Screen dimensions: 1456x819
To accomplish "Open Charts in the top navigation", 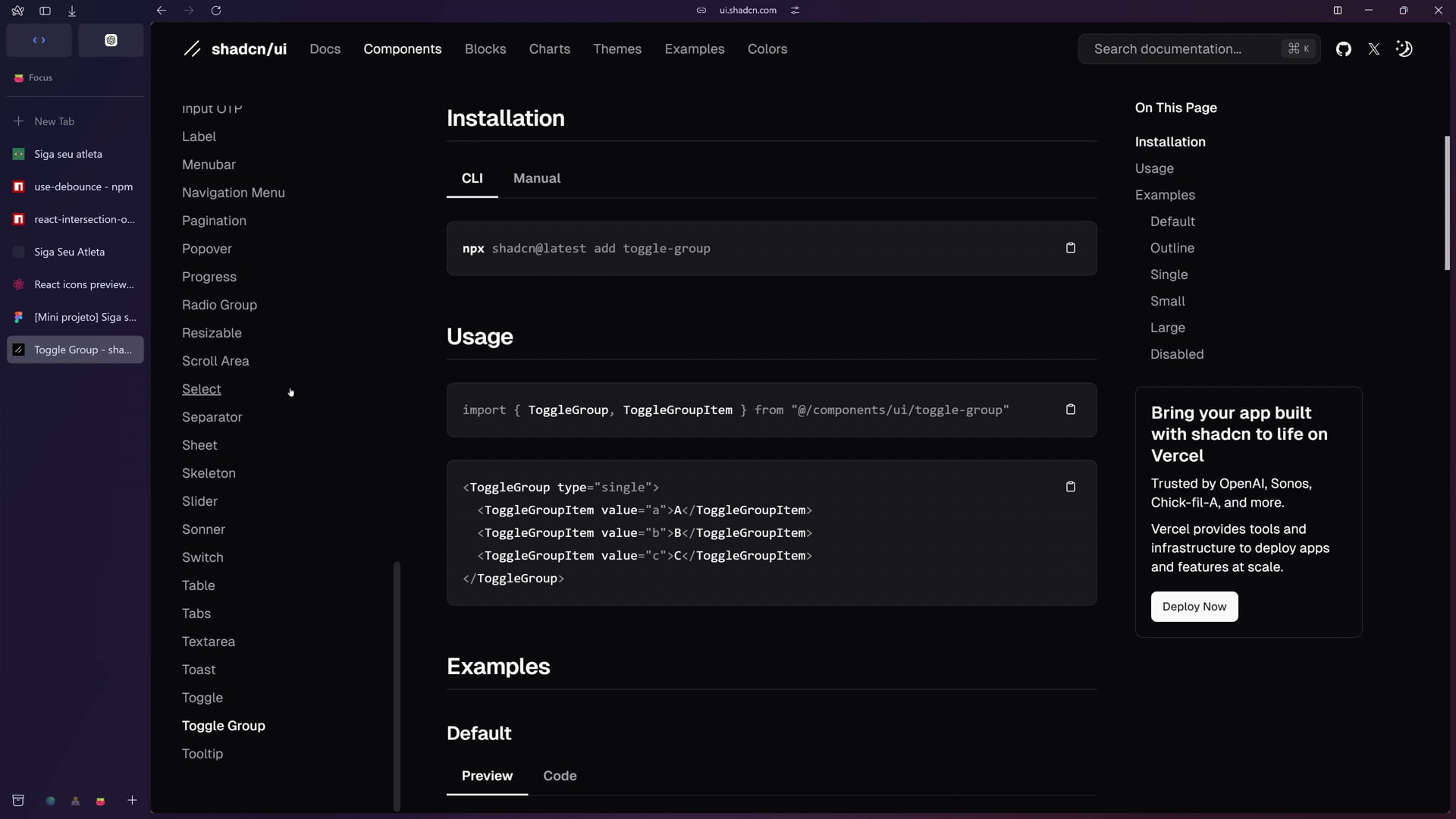I will 549,49.
